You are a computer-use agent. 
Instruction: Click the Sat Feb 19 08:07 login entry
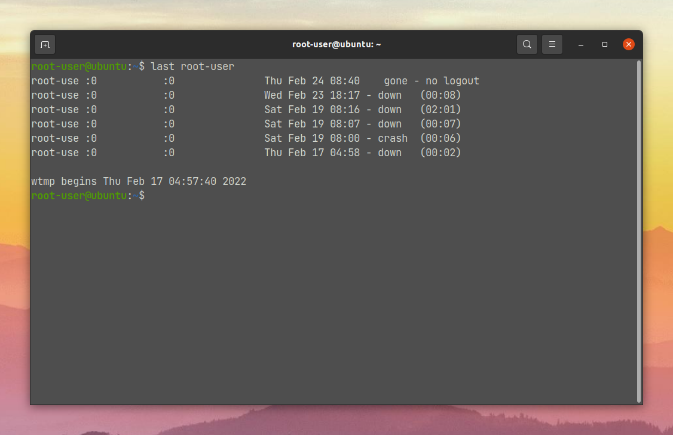(246, 124)
